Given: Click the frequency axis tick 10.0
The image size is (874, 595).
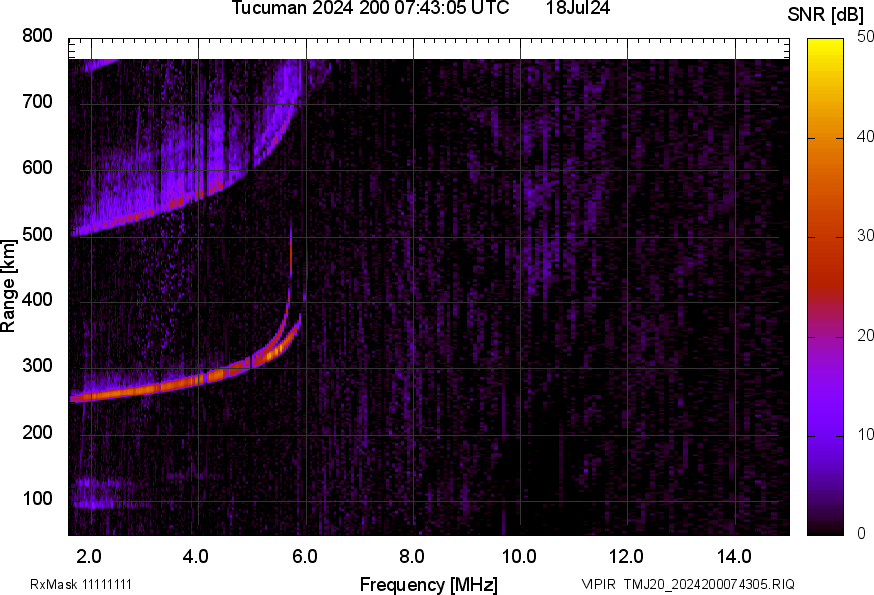Looking at the screenshot, I should (x=519, y=556).
